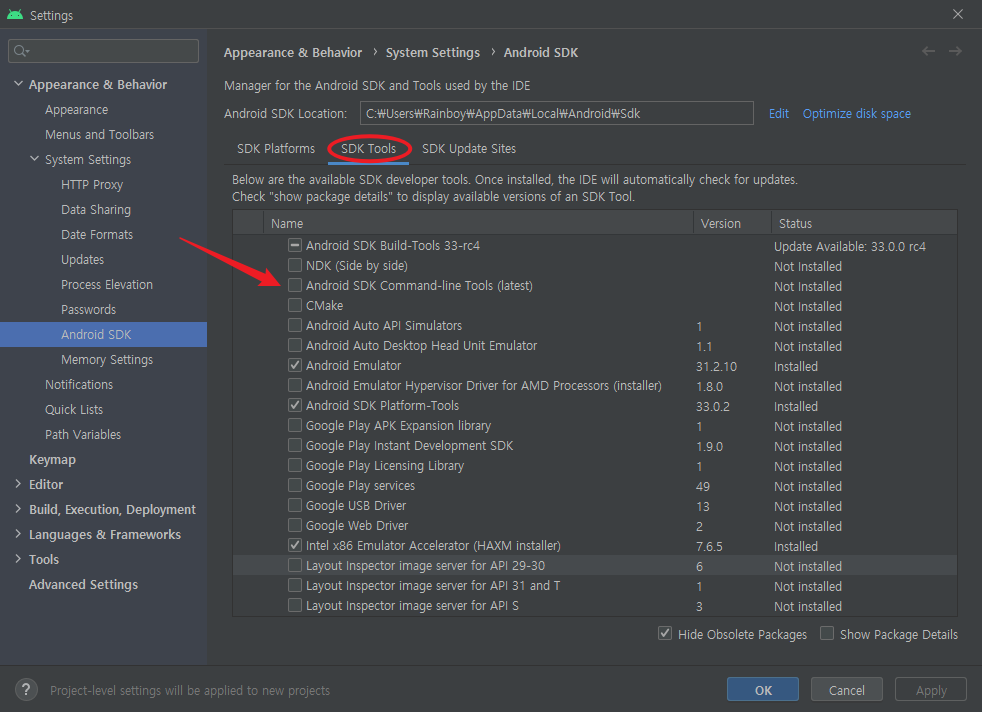Open Menus and Toolbars settings

[99, 135]
